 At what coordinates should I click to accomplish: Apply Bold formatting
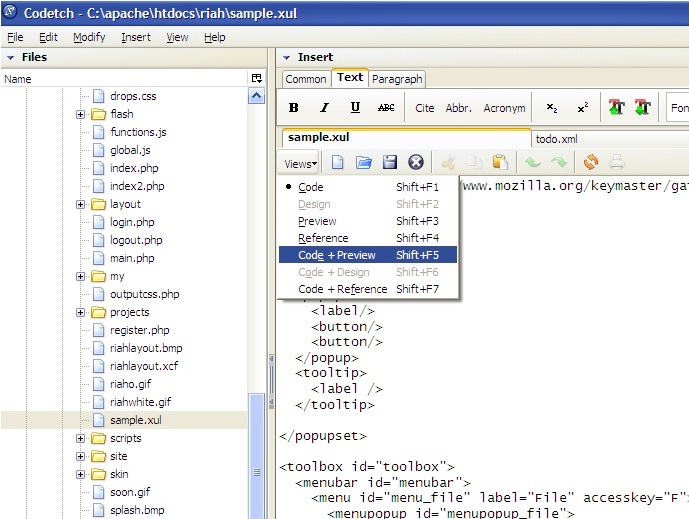(294, 108)
